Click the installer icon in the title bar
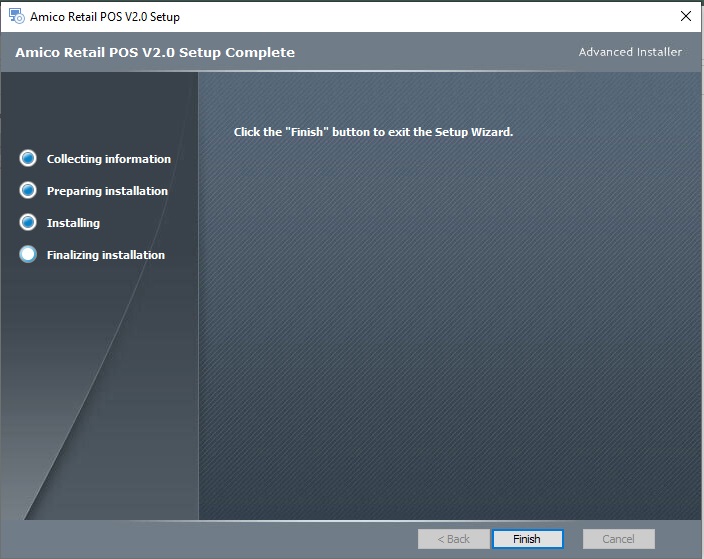The image size is (704, 559). coord(16,16)
